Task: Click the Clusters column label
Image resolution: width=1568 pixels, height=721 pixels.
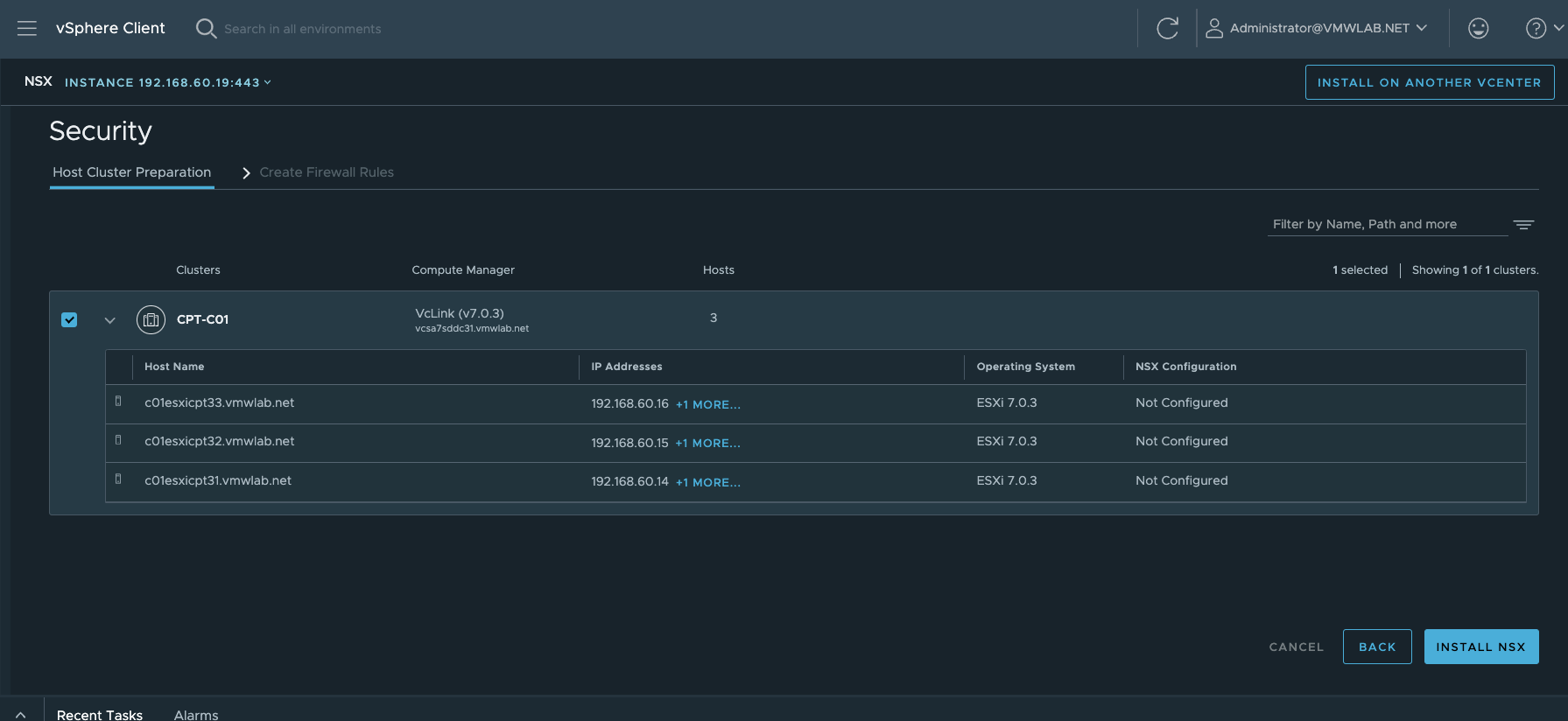Action: [198, 269]
